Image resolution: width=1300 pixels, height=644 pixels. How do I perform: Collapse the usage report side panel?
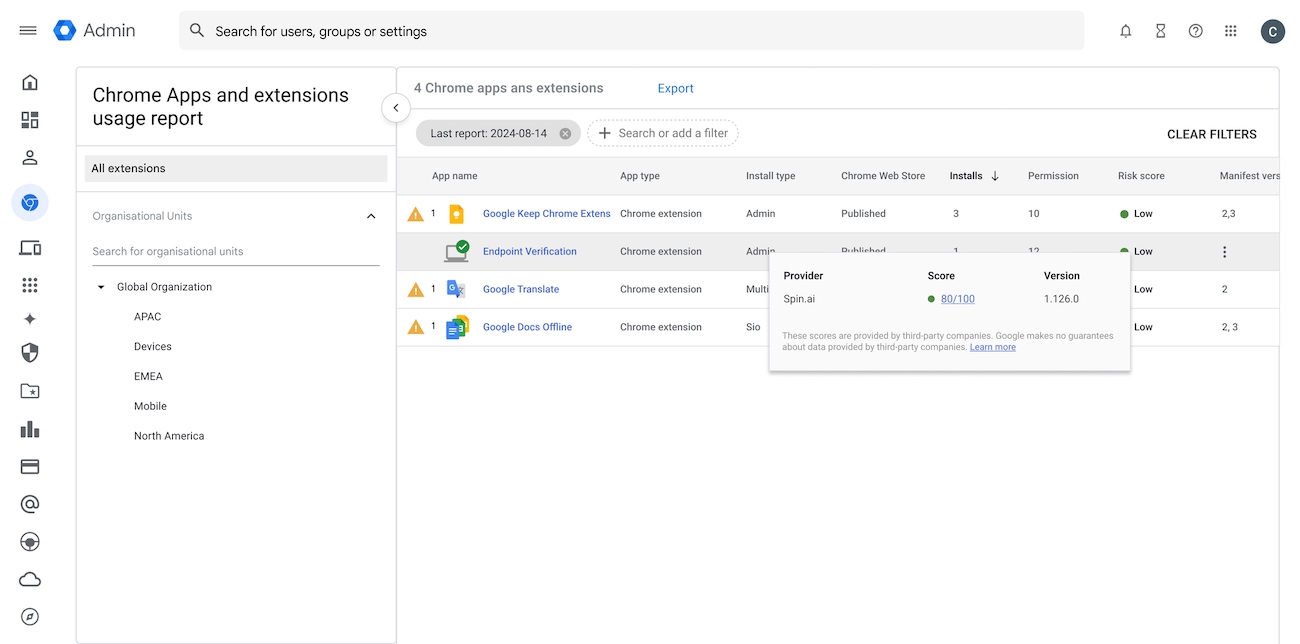395,108
